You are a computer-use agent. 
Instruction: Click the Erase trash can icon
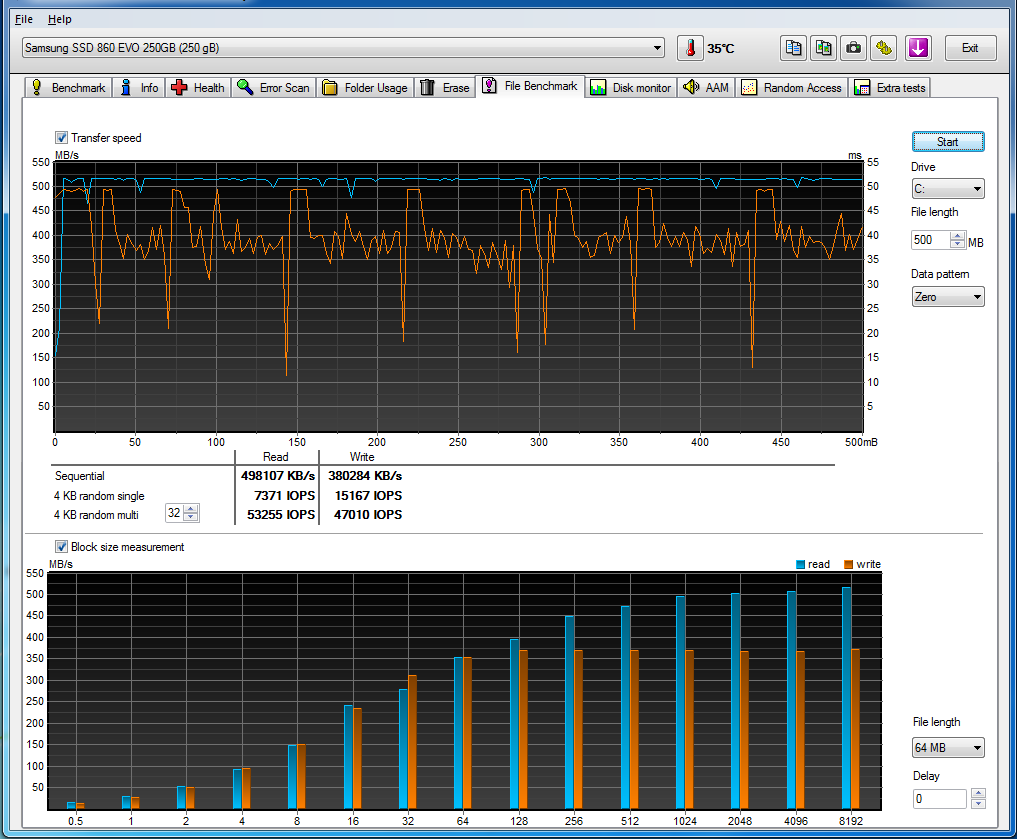pos(427,87)
